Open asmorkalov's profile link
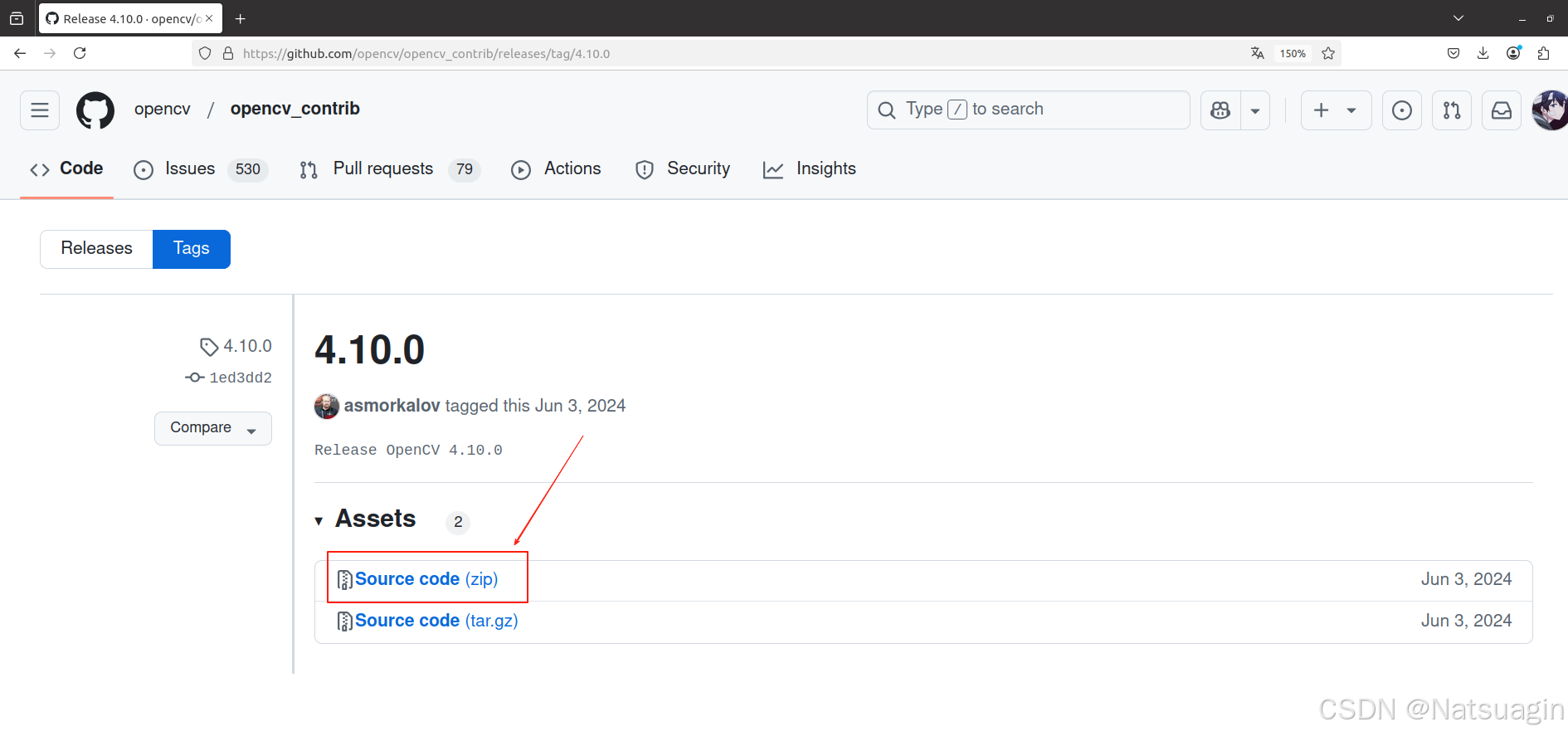The height and width of the screenshot is (736, 1568). click(392, 406)
